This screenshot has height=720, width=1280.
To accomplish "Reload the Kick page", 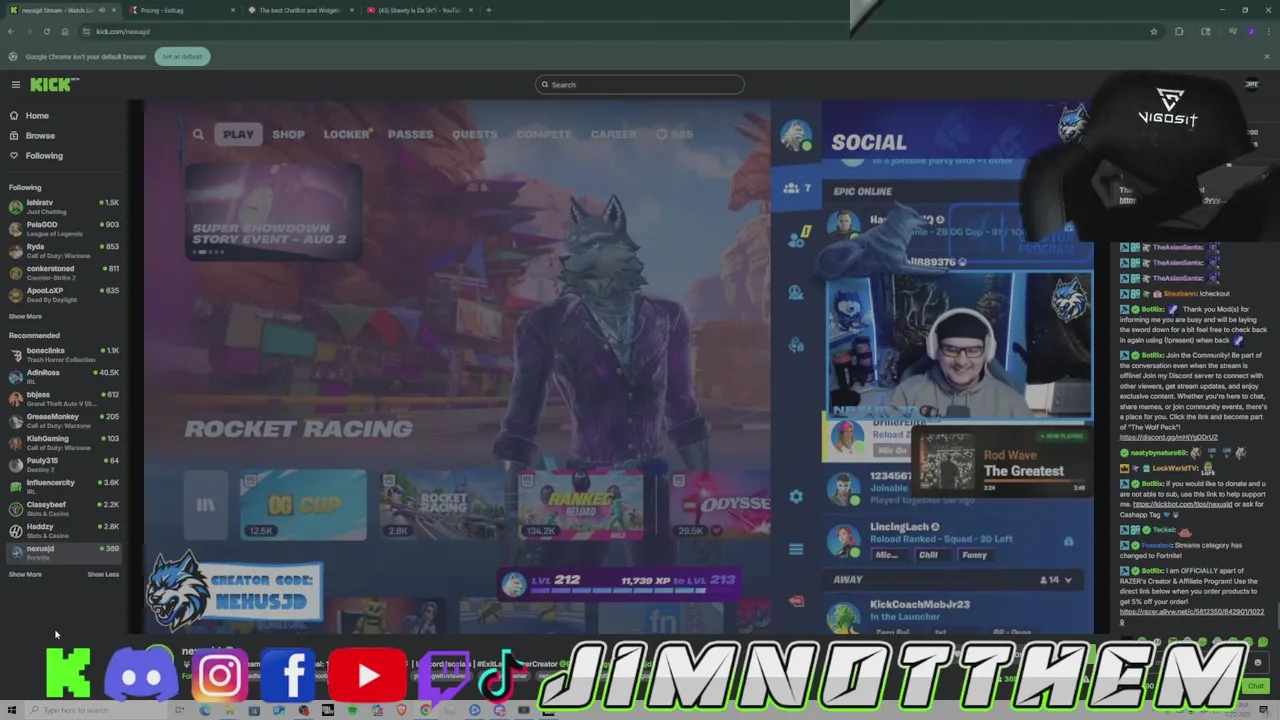I will [46, 32].
